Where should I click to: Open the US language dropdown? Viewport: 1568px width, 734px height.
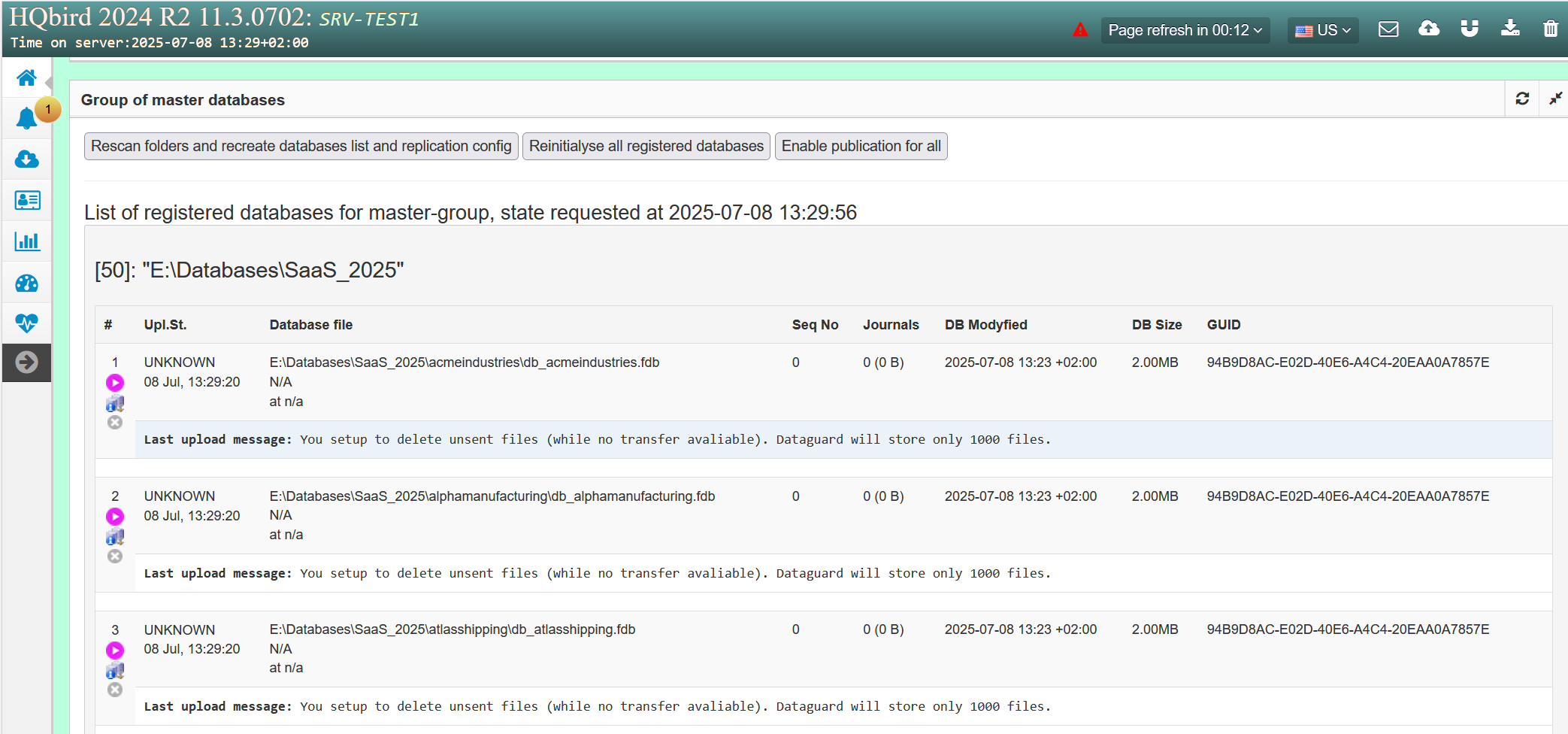1322,30
